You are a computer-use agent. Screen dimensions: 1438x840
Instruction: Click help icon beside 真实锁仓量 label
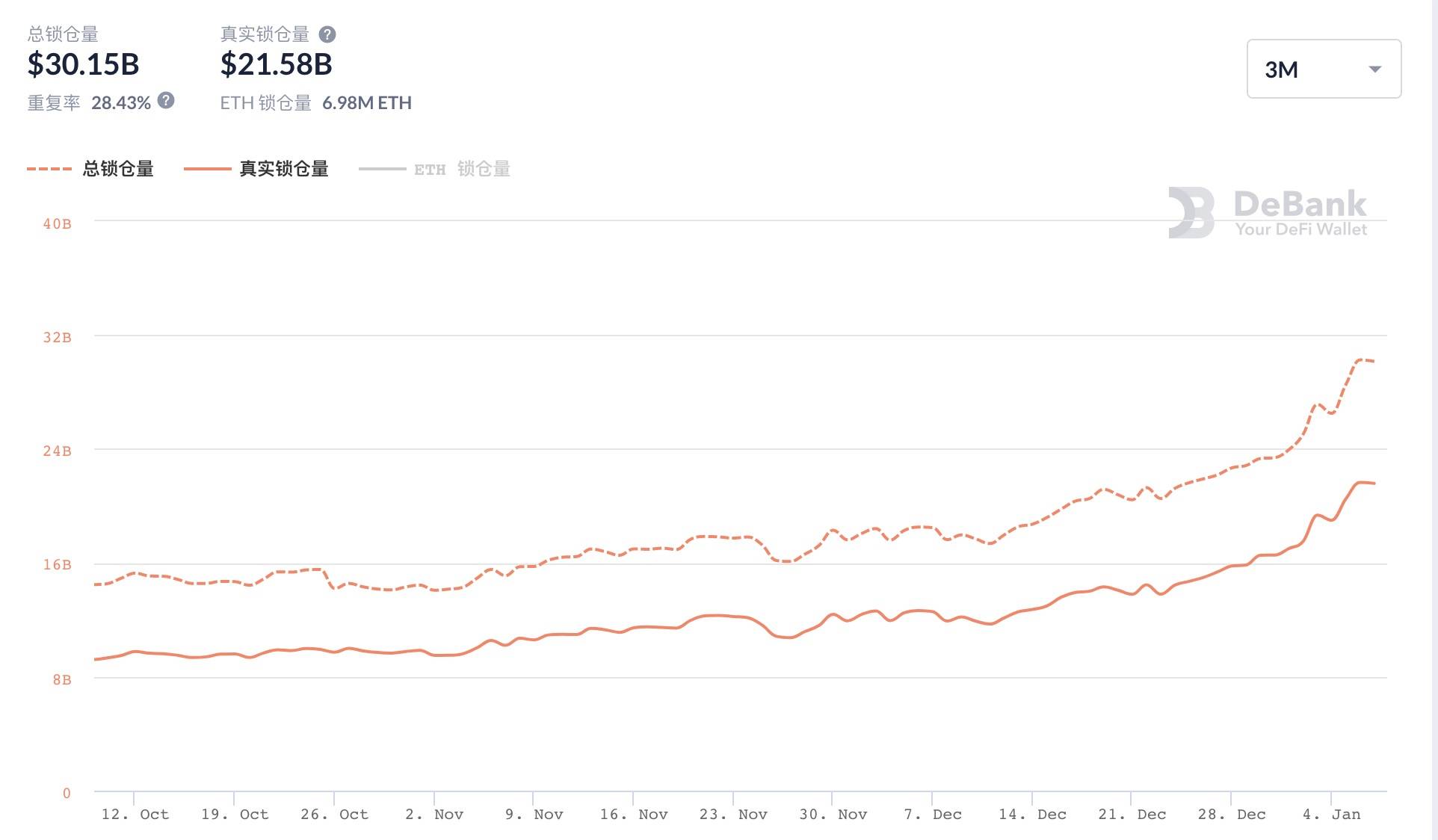point(327,34)
